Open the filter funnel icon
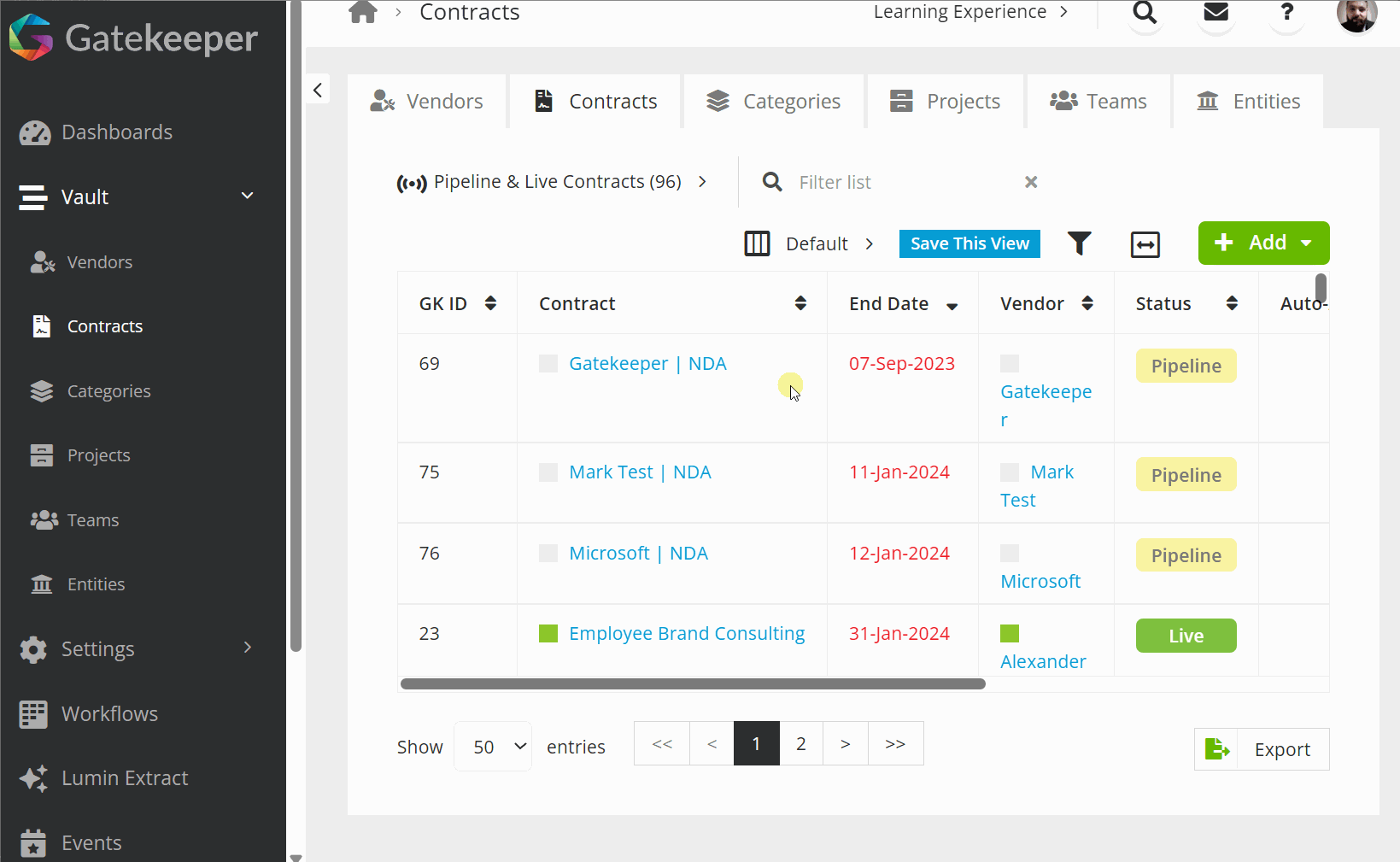Screen dimensions: 1400x862 click(1080, 243)
